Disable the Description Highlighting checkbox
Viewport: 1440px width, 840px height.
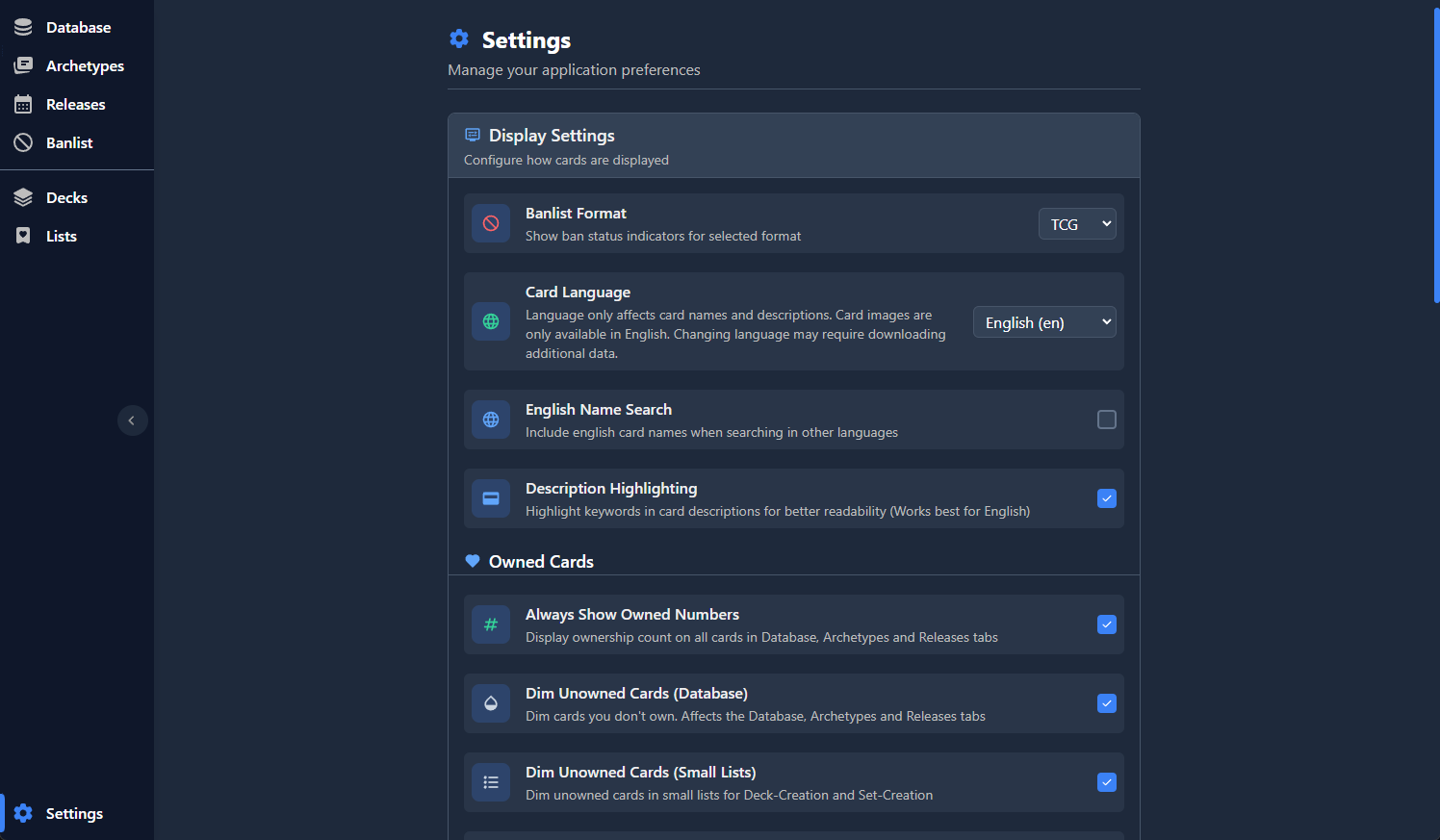(1107, 498)
